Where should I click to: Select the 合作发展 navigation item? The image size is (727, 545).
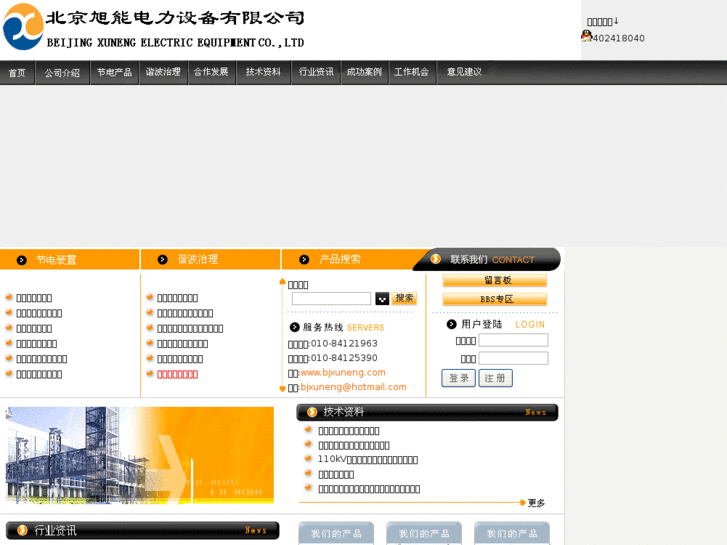(211, 72)
